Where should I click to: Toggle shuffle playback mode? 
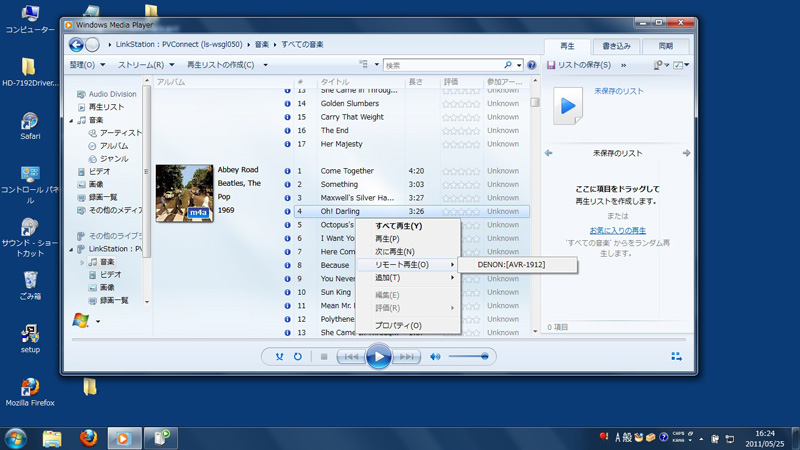click(279, 357)
